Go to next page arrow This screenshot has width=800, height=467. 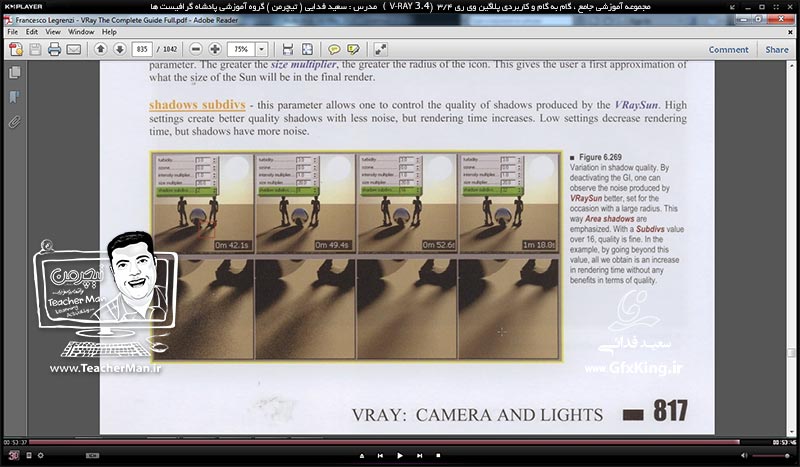[119, 49]
